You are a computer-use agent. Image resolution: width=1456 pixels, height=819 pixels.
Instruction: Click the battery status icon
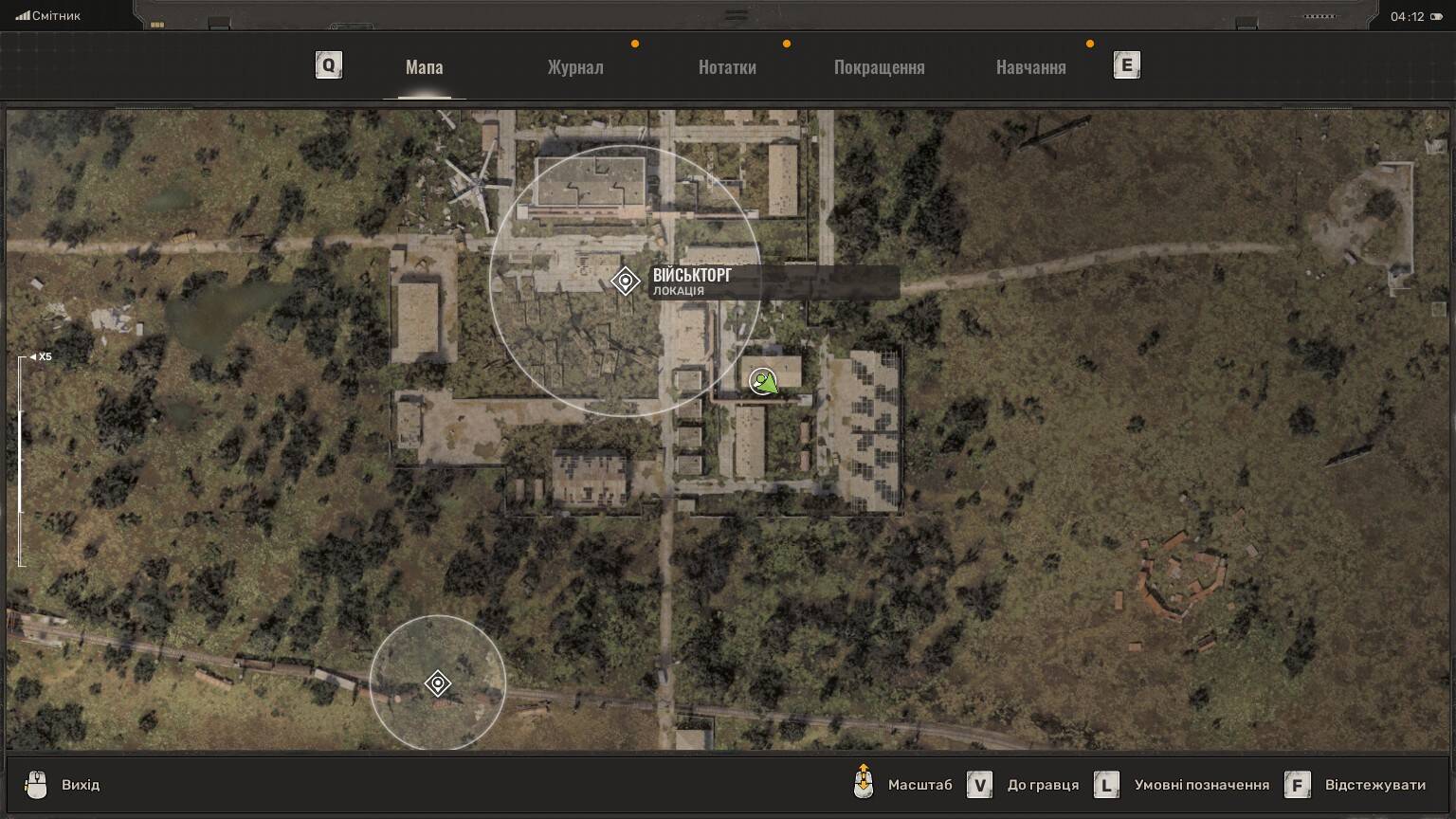(x=1437, y=16)
